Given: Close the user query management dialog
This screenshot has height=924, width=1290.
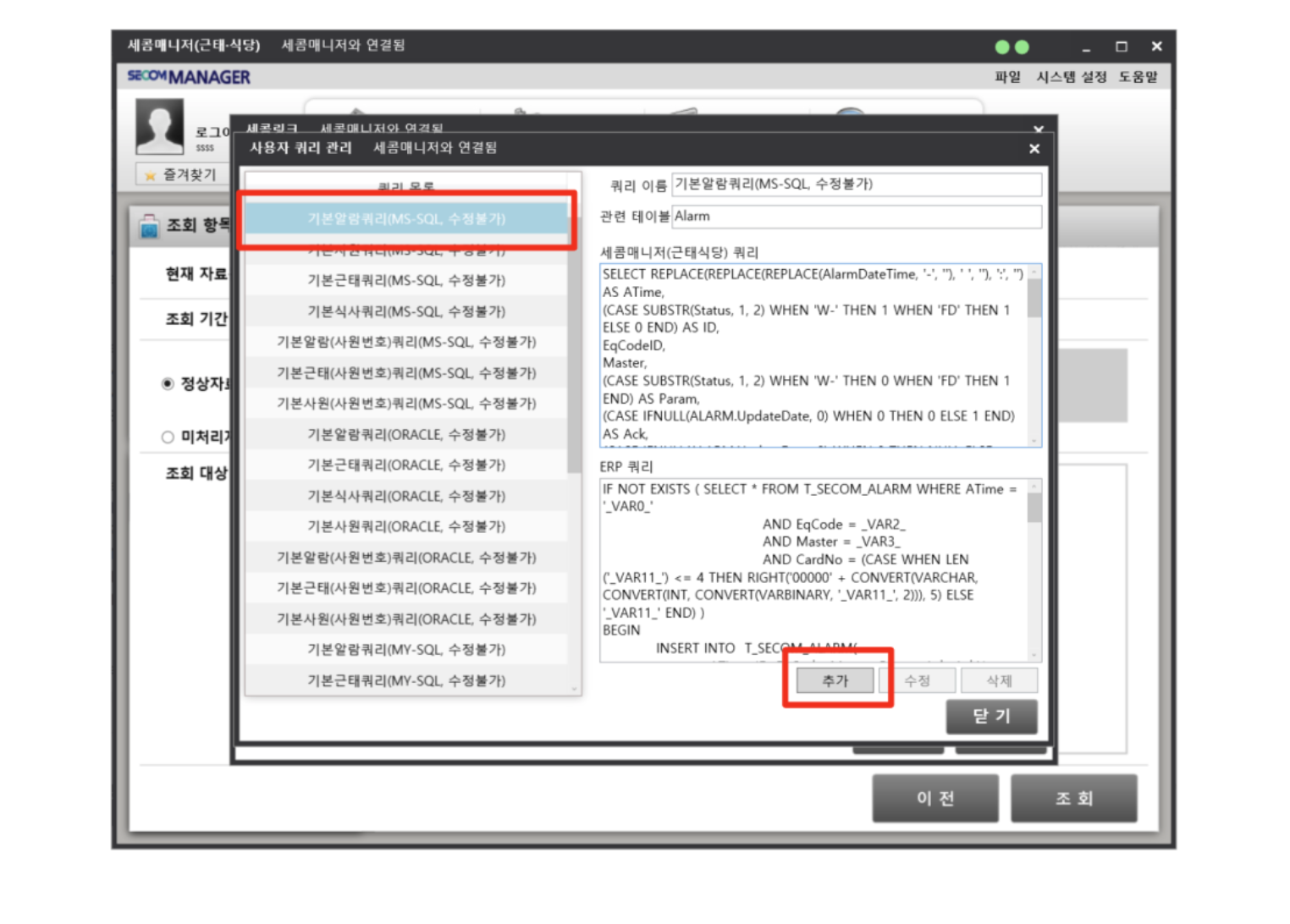Looking at the screenshot, I should coord(1034,149).
